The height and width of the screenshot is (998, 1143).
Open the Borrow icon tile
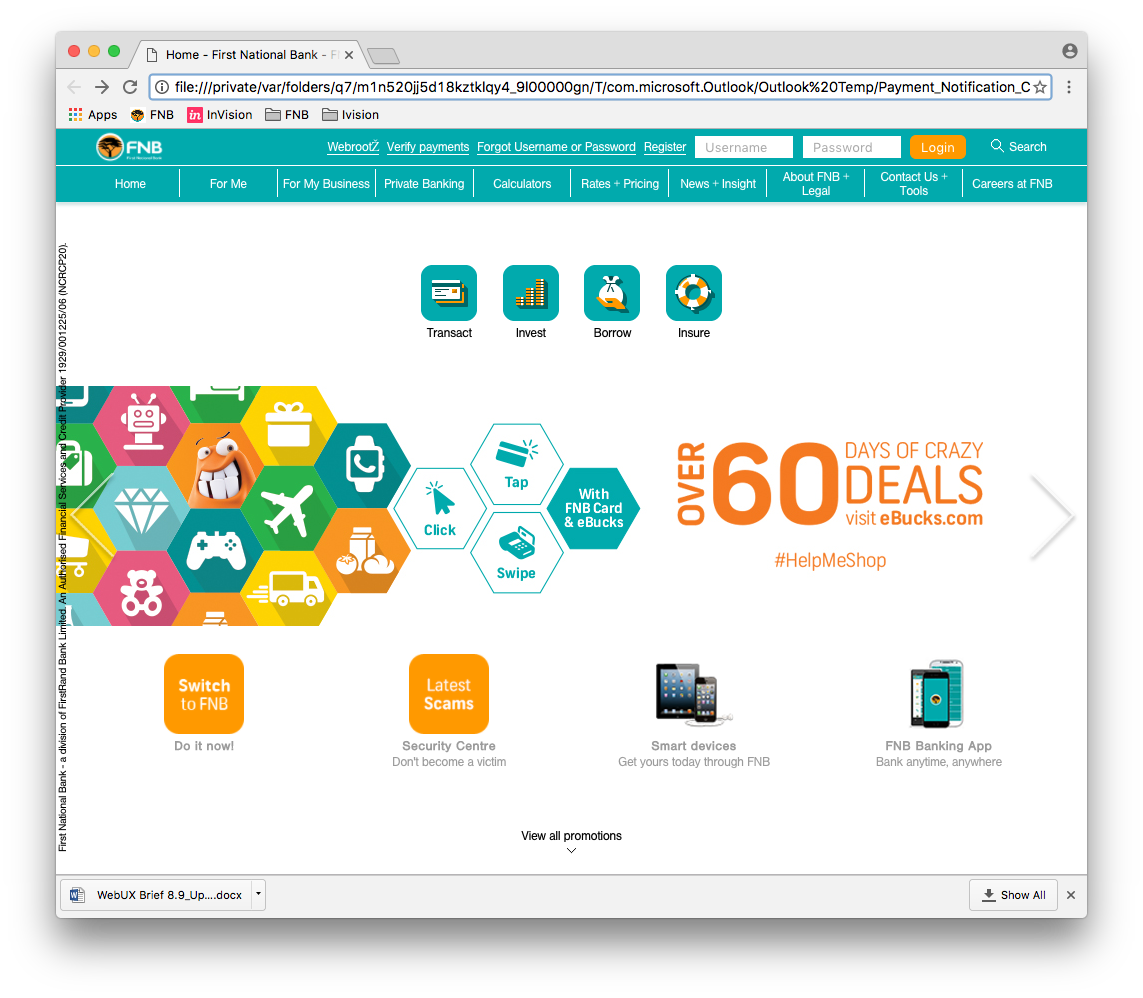(x=612, y=293)
